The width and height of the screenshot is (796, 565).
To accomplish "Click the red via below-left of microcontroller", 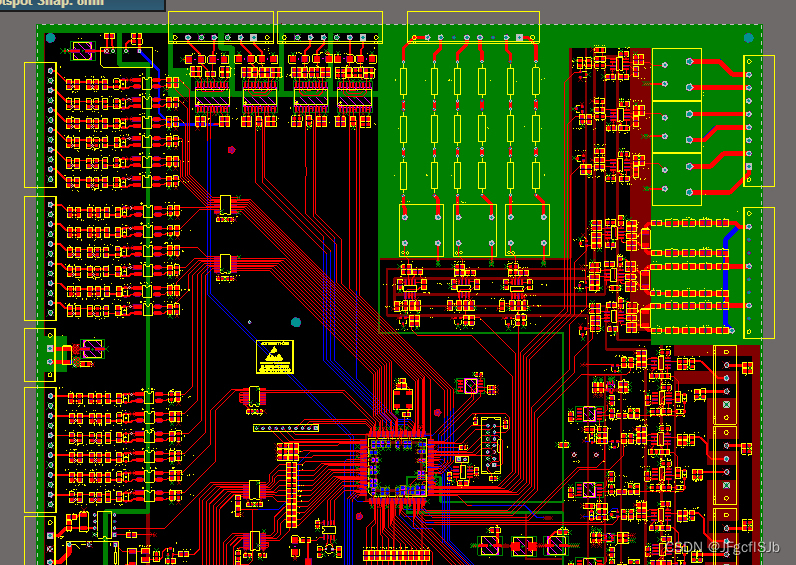I will pos(359,516).
